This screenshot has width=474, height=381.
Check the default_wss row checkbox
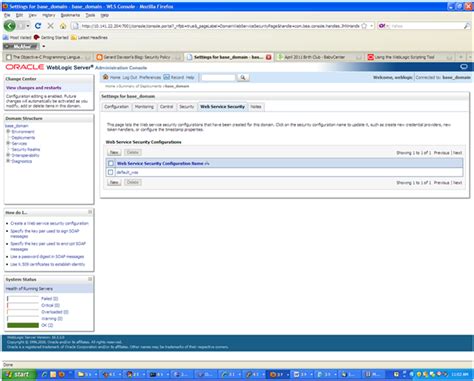pyautogui.click(x=111, y=172)
